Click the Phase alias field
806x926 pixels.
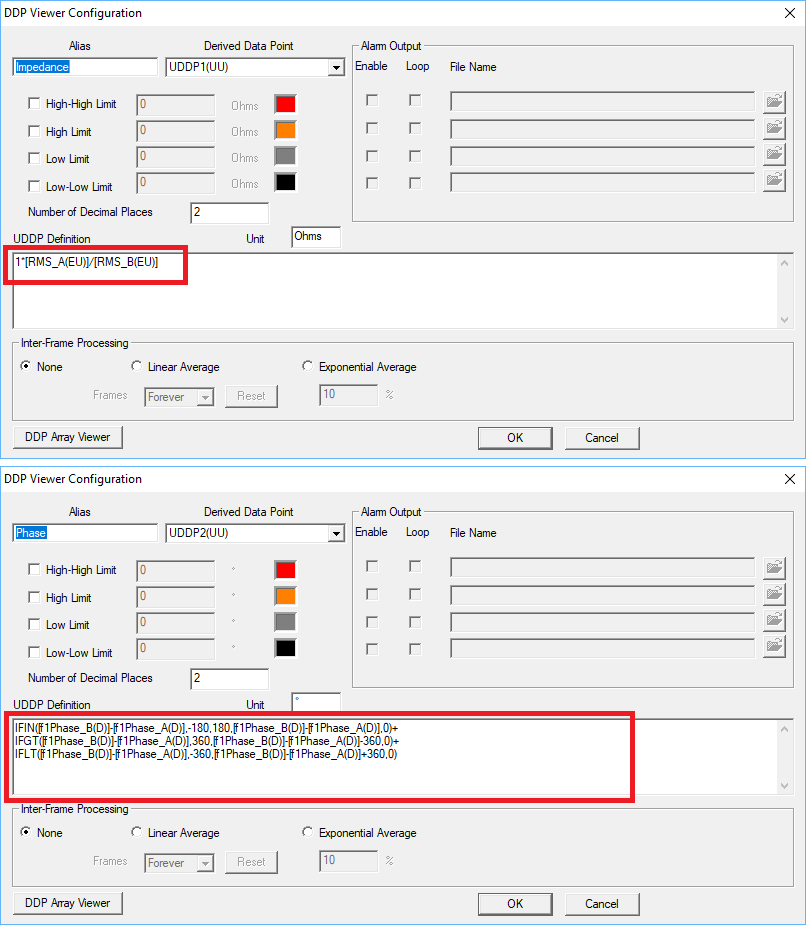[85, 533]
